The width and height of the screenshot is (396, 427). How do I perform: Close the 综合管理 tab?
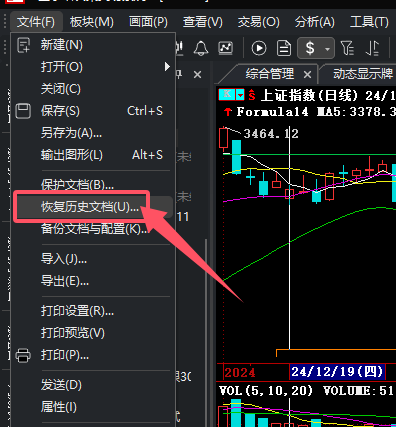point(307,75)
